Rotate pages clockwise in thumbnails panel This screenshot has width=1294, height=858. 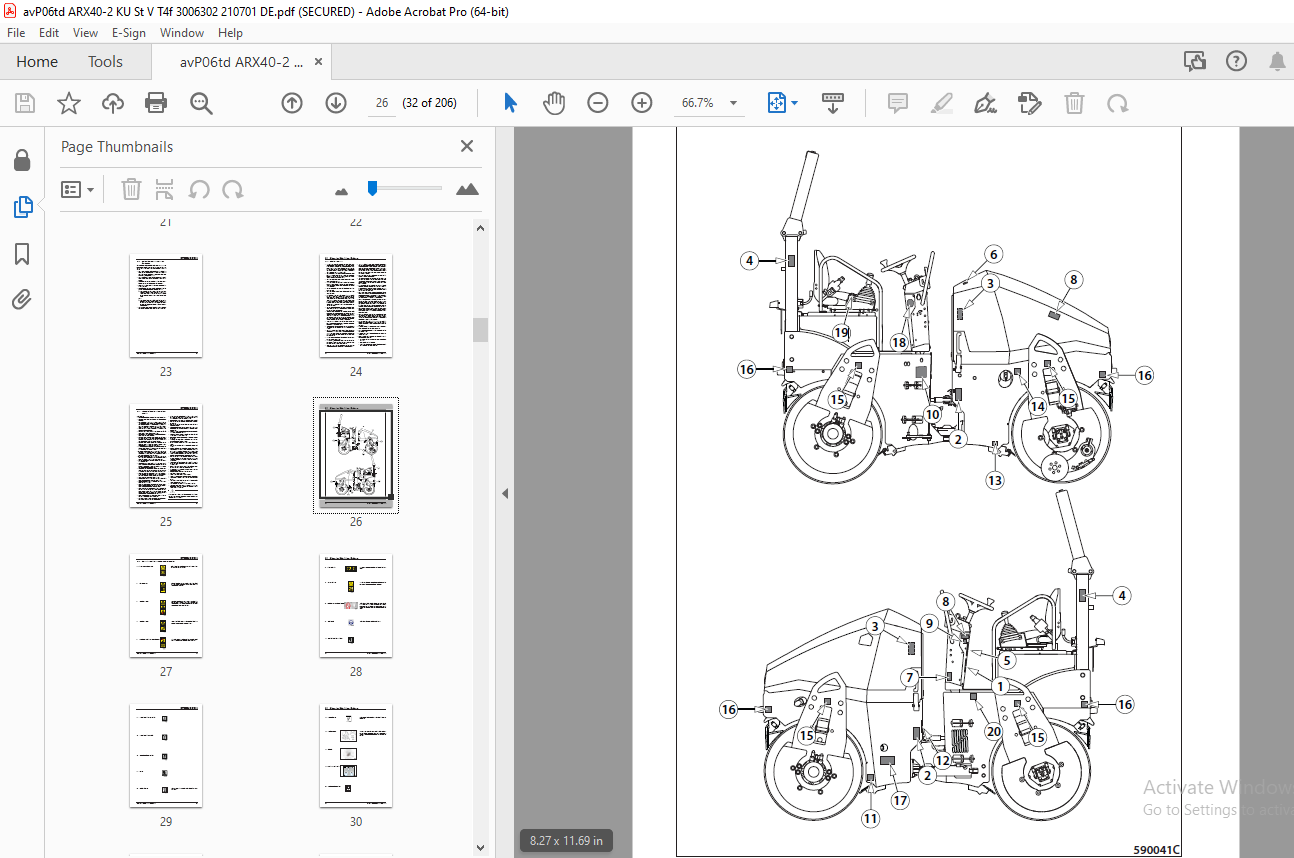[x=232, y=189]
